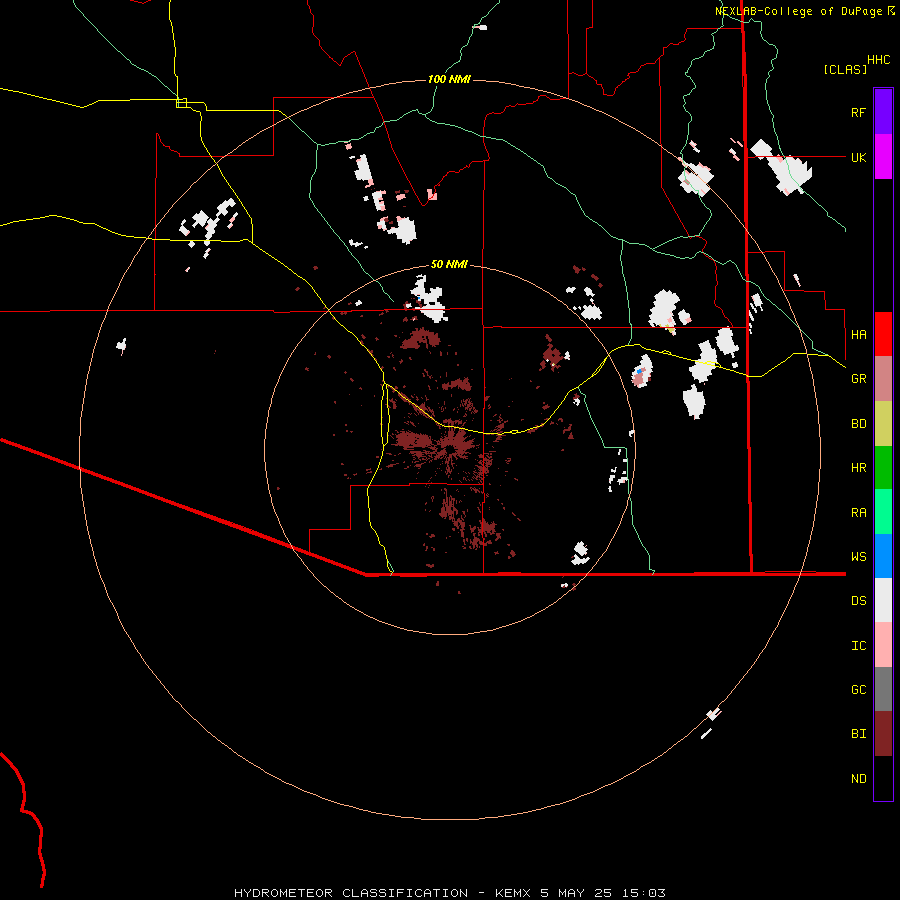Image resolution: width=900 pixels, height=900 pixels.
Task: Click the blue wet snow pixel in echo
Action: [639, 372]
